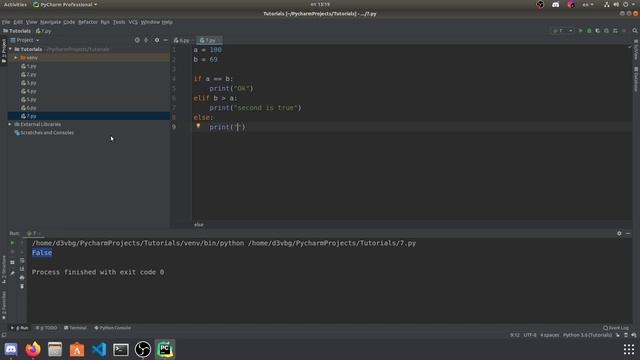640x360 pixels.
Task: Click the locate/scroll-from-source target icon in Project panel
Action: click(137, 40)
